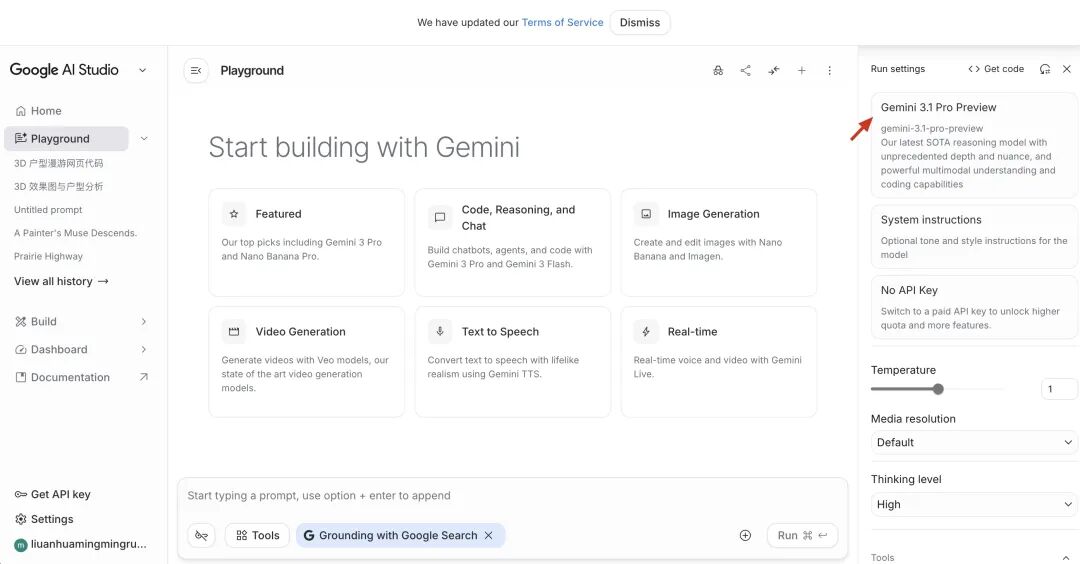Click the Google AI Studio logo text
The width and height of the screenshot is (1080, 564).
click(x=64, y=70)
